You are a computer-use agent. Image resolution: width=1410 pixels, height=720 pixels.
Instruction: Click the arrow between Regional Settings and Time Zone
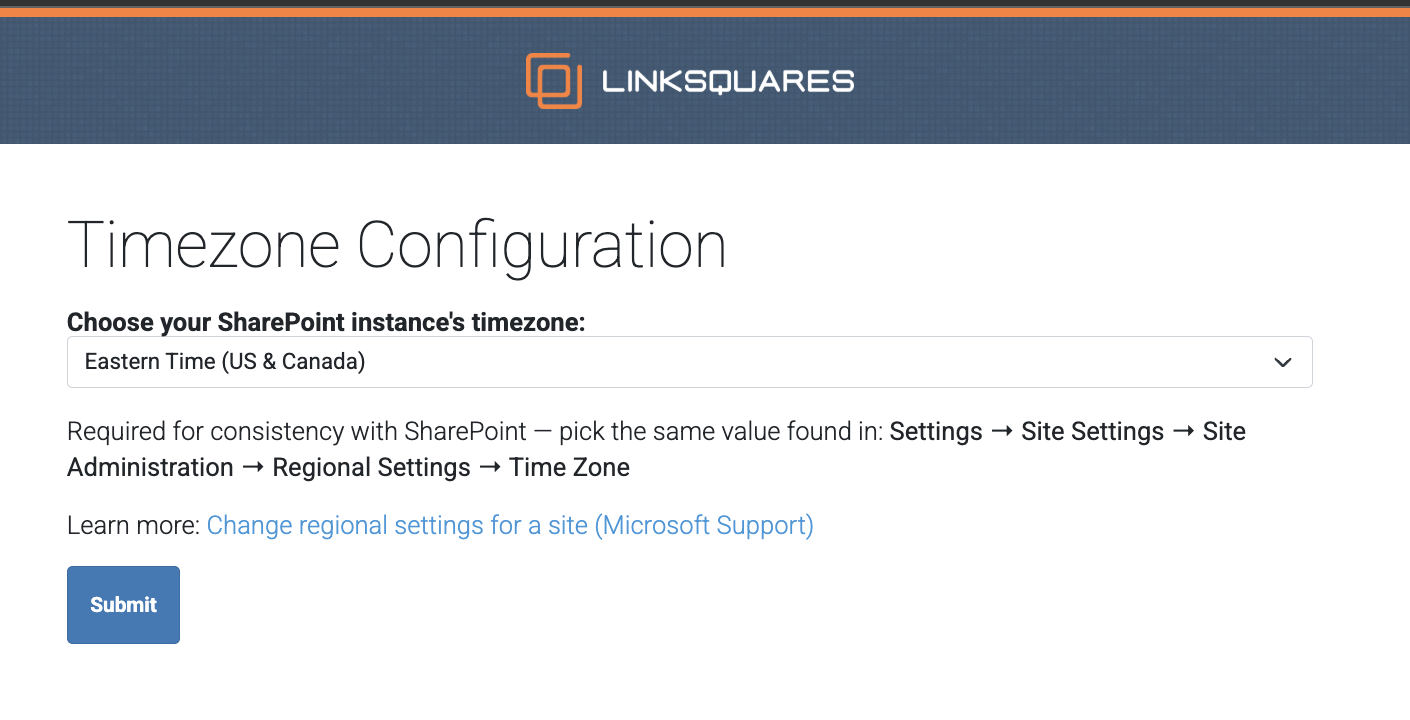point(490,468)
